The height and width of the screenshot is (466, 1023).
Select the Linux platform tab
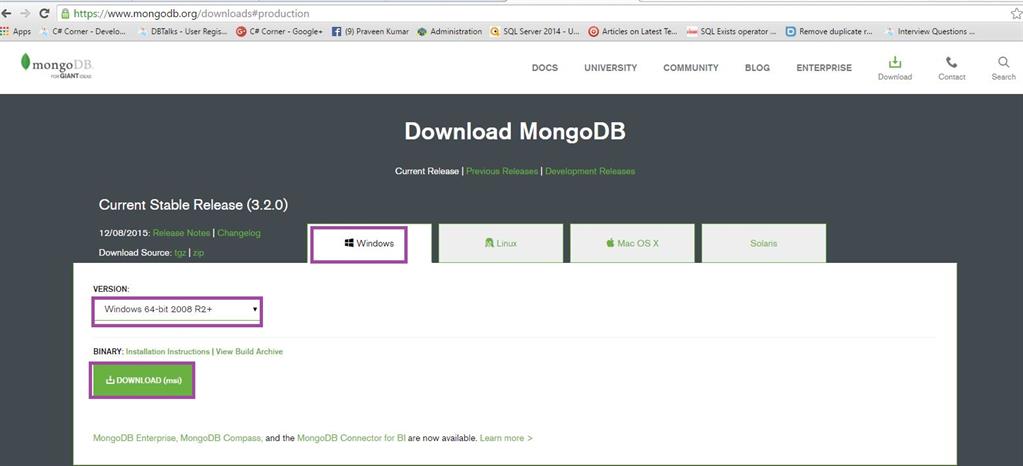[x=500, y=243]
